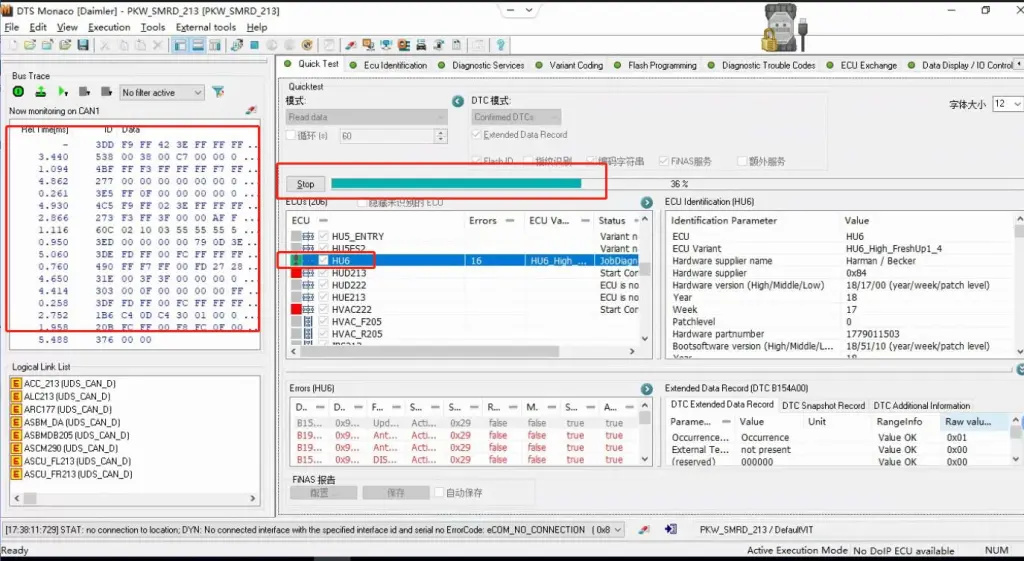Click the eraser icon in status bar
The width and height of the screenshot is (1024, 561).
coord(644,530)
